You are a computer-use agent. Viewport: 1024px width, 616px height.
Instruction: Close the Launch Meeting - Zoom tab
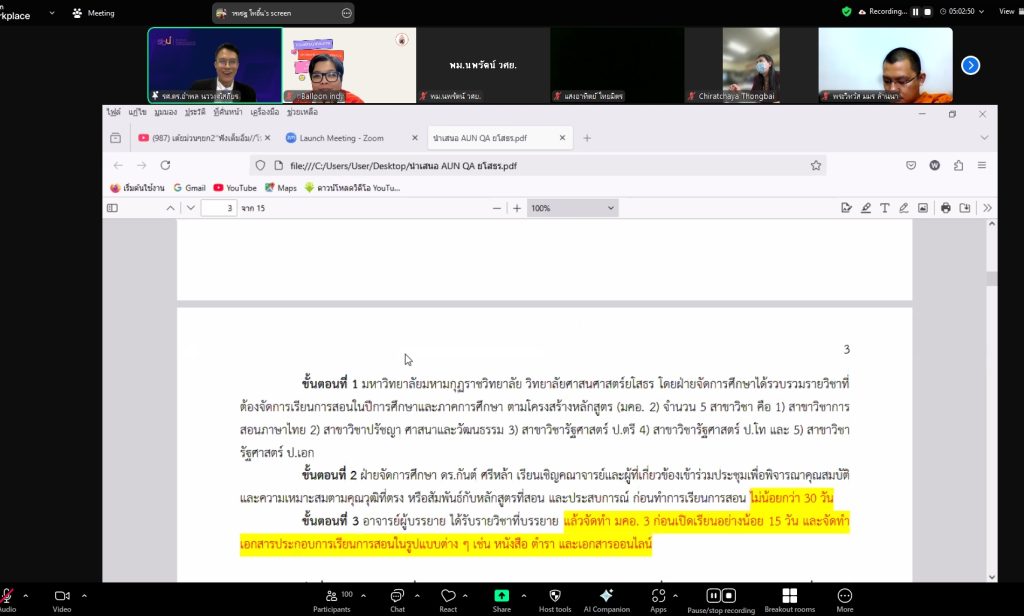pyautogui.click(x=415, y=138)
